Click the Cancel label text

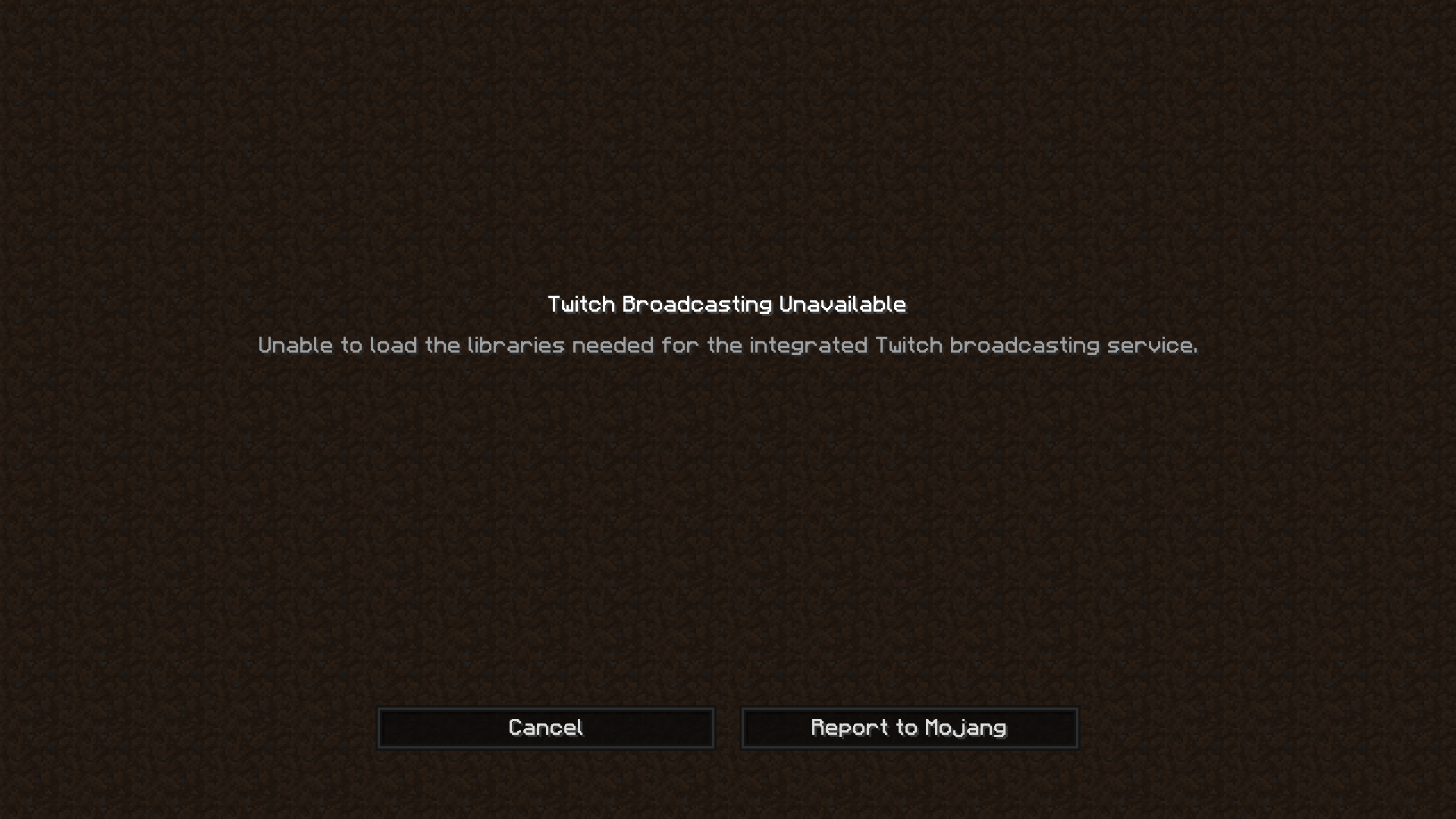pos(546,728)
